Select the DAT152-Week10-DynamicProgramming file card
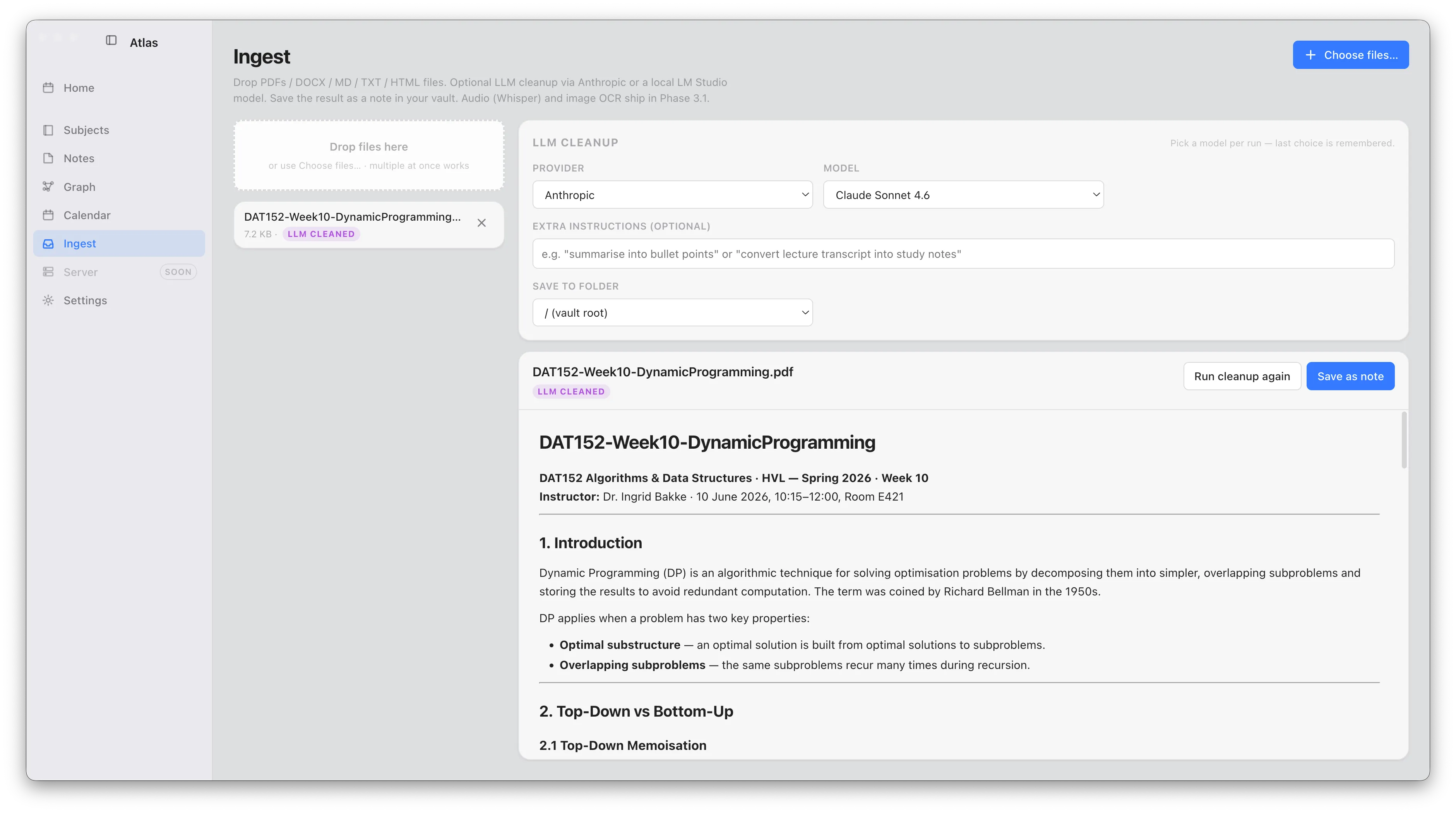Screen dimensions: 1456x813 (368, 225)
